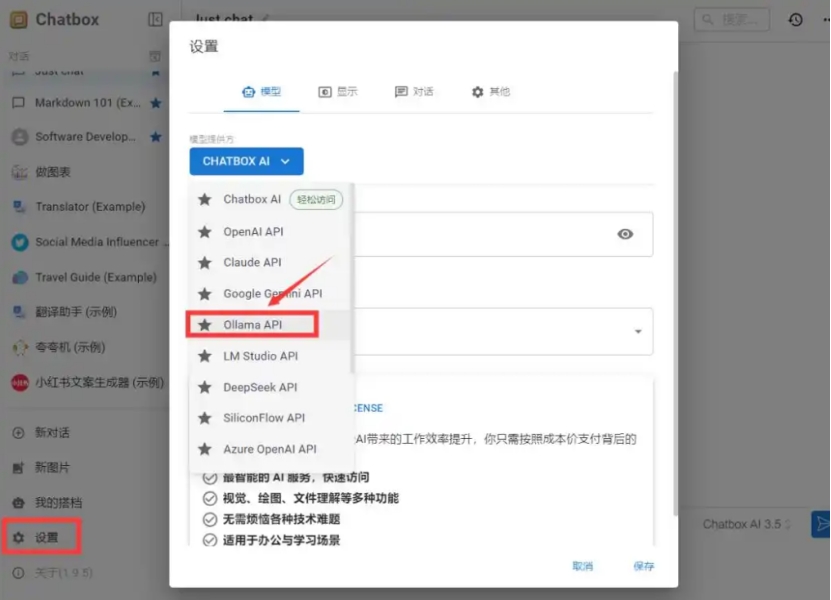Image resolution: width=831 pixels, height=600 pixels.
Task: Click star icon beside LM Studio API
Action: (205, 356)
